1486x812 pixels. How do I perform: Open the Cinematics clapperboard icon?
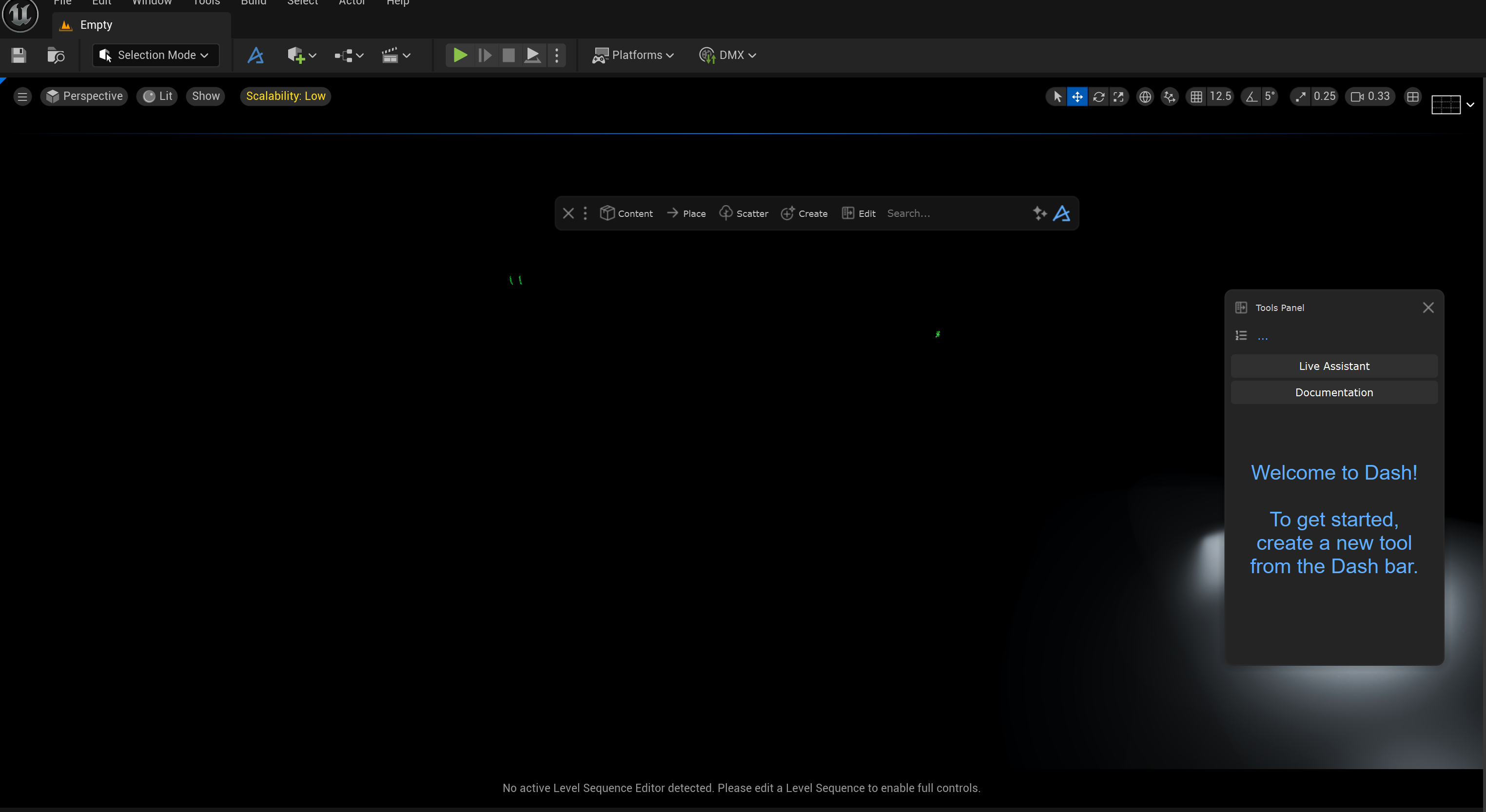click(x=396, y=56)
